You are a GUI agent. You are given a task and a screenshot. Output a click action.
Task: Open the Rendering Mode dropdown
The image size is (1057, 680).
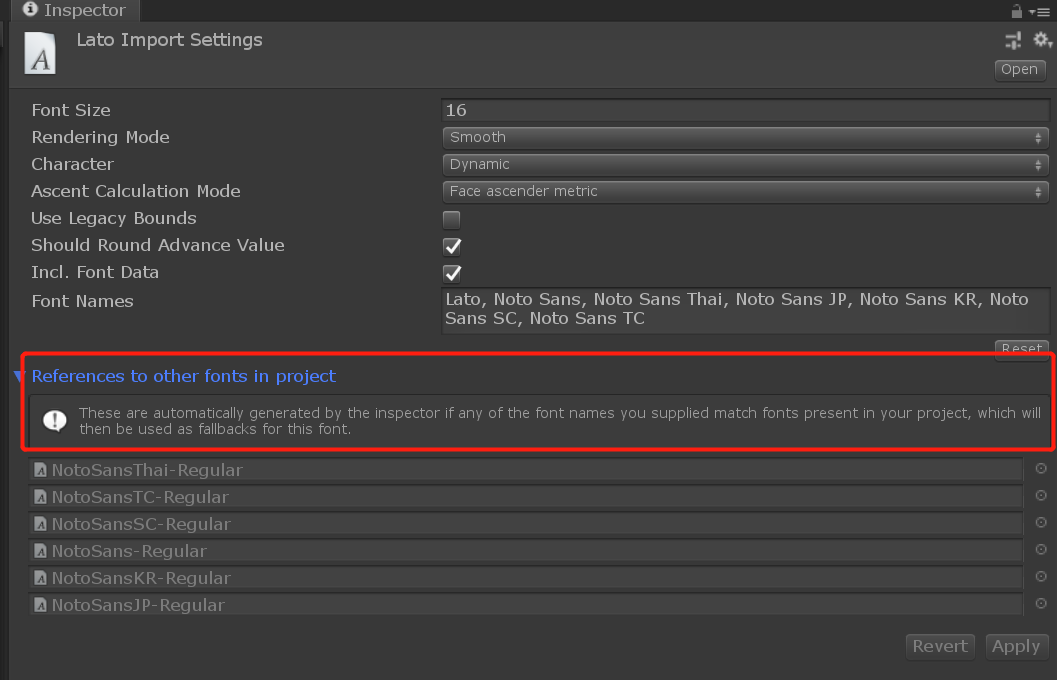click(745, 137)
